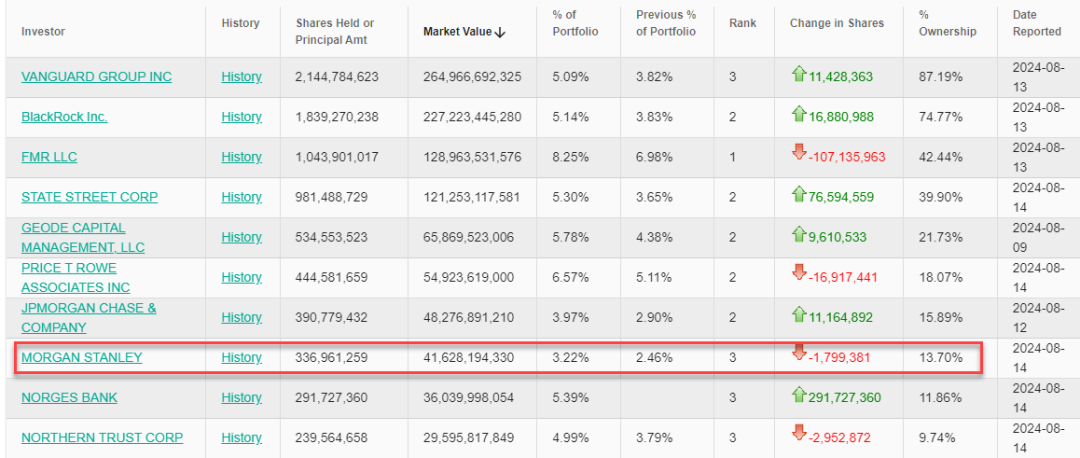
Task: View History for Price T Rowe
Action: [x=241, y=277]
